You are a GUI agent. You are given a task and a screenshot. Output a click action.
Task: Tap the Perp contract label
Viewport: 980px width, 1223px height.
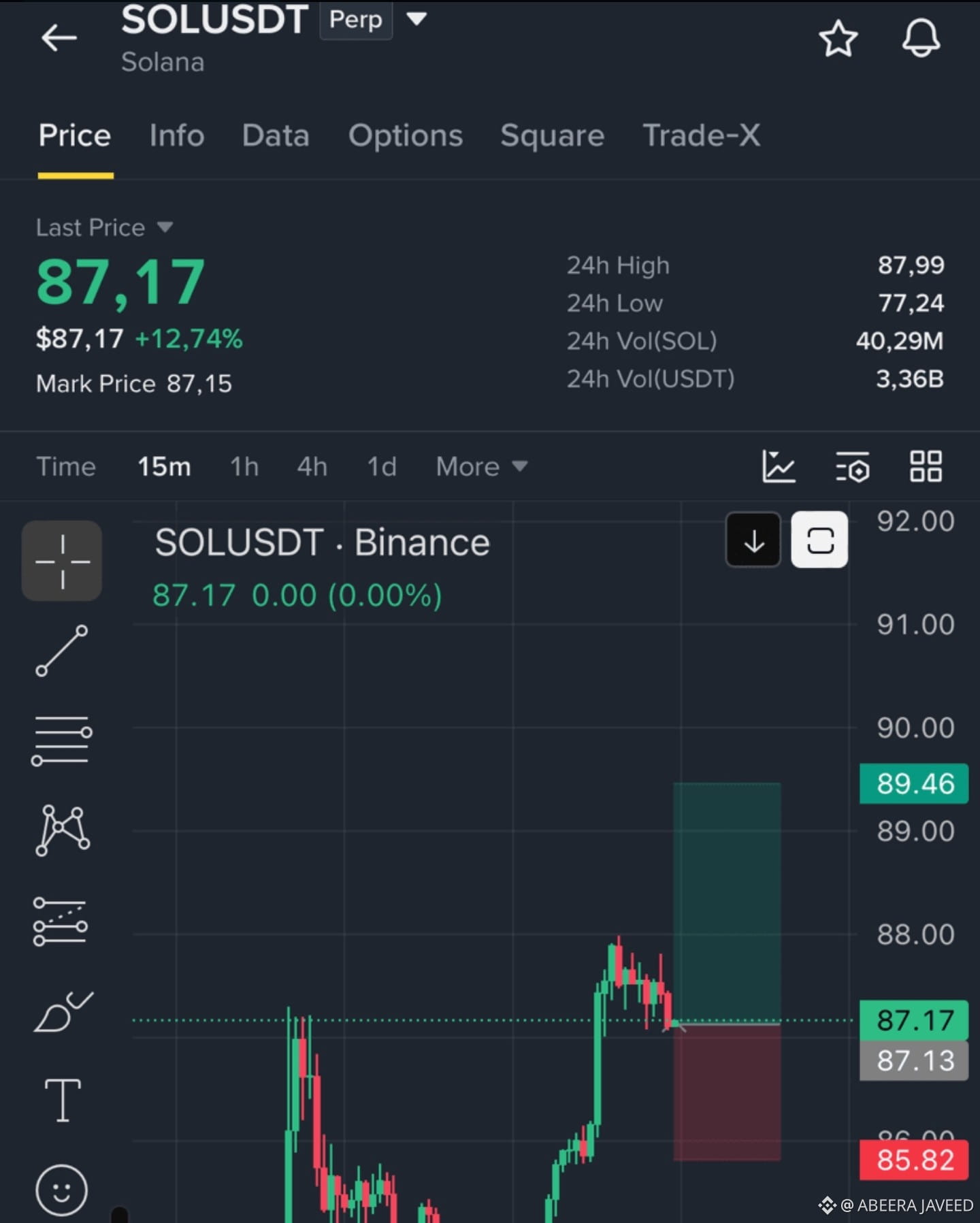pos(356,20)
